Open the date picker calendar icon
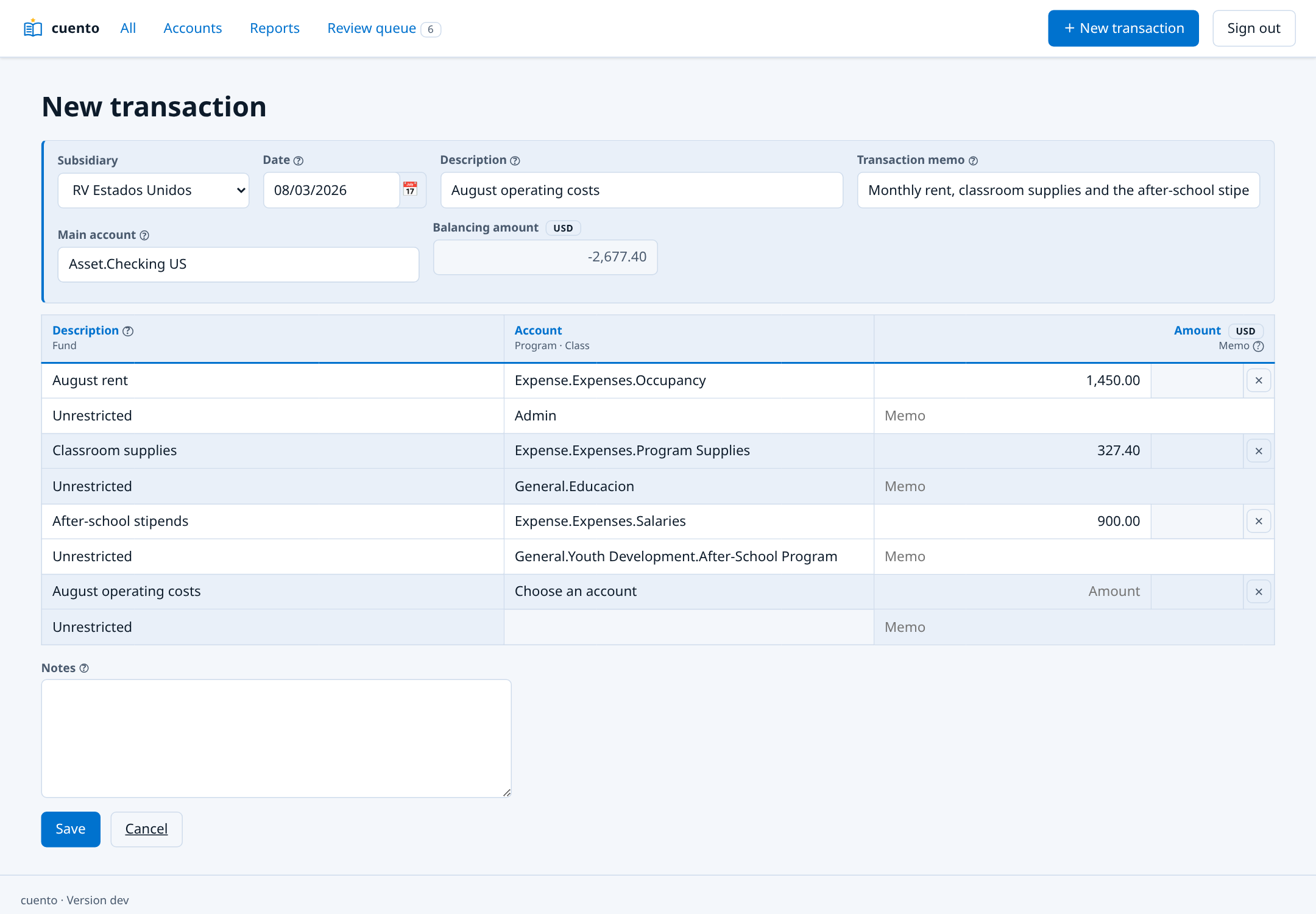Screen dimensions: 1316x914 click(411, 190)
